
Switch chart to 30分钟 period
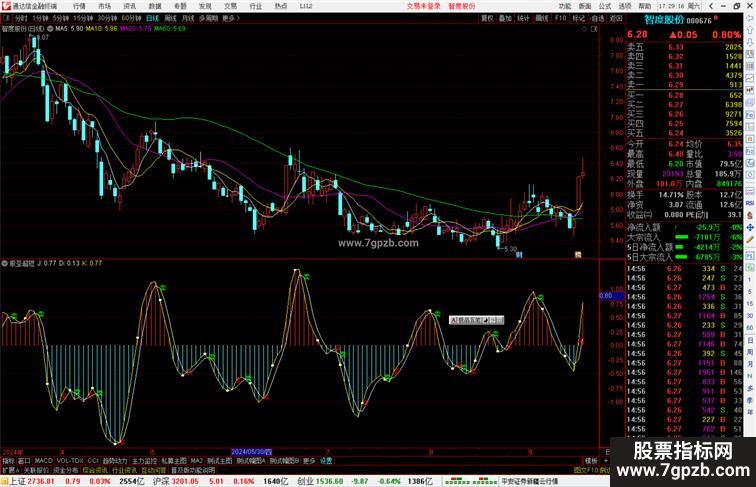click(107, 18)
